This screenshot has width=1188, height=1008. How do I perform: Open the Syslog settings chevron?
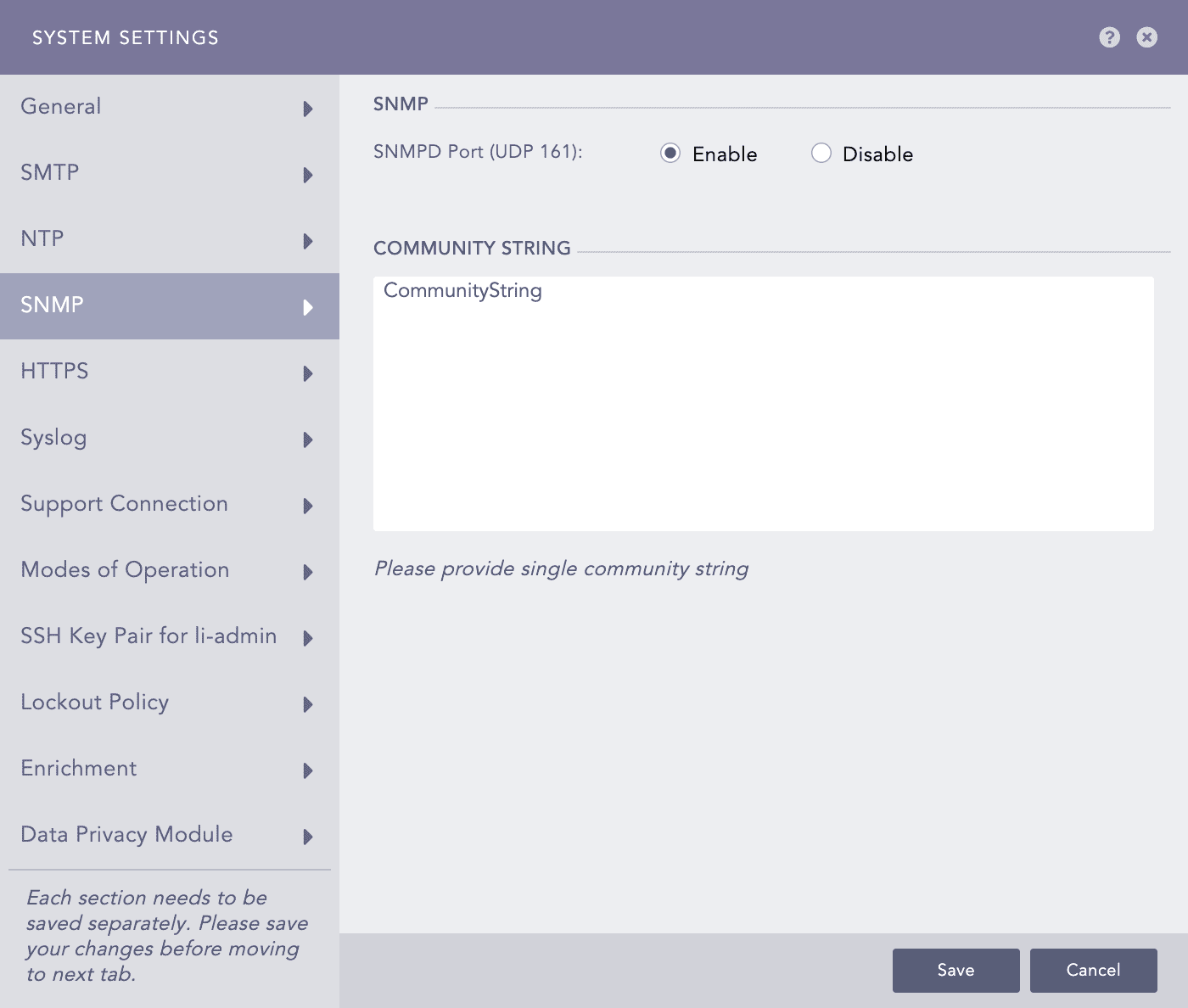point(307,440)
